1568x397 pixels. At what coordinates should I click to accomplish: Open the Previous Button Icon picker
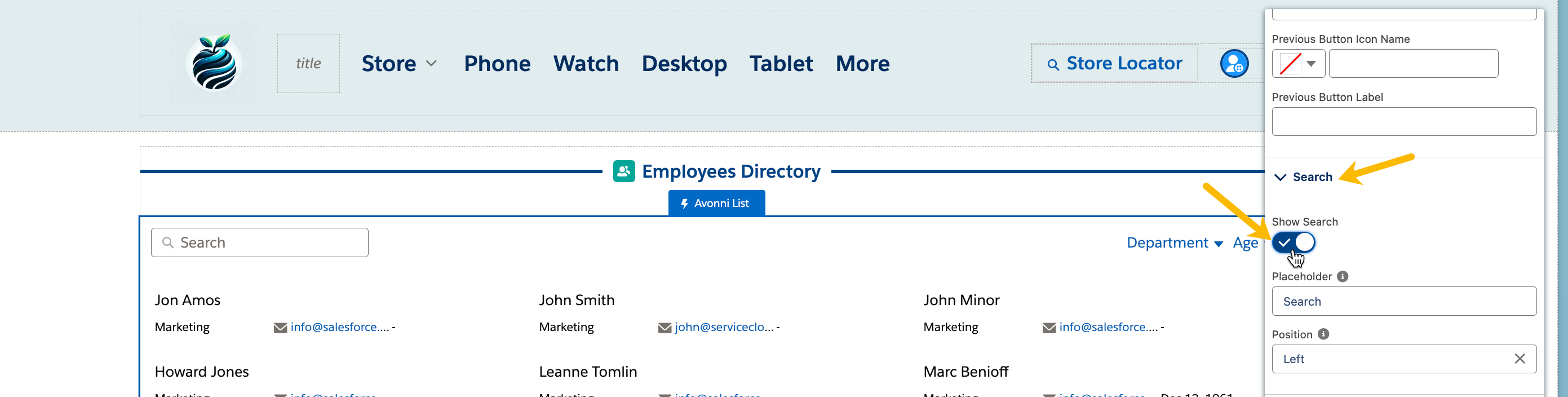(x=1297, y=64)
